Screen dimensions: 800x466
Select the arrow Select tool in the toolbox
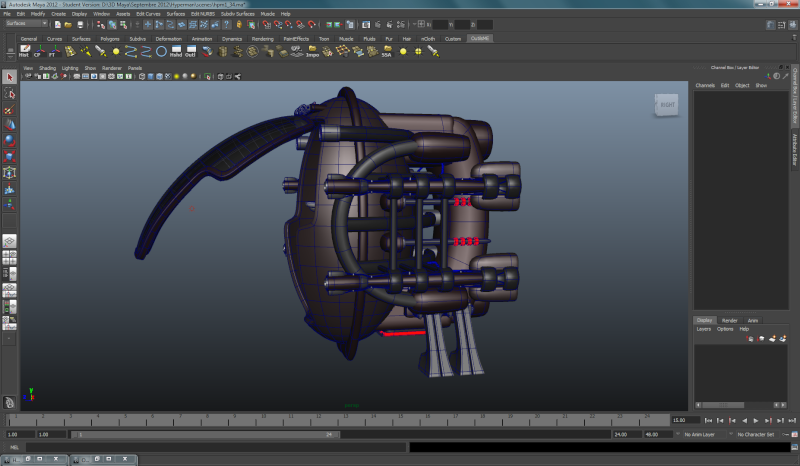pos(9,77)
